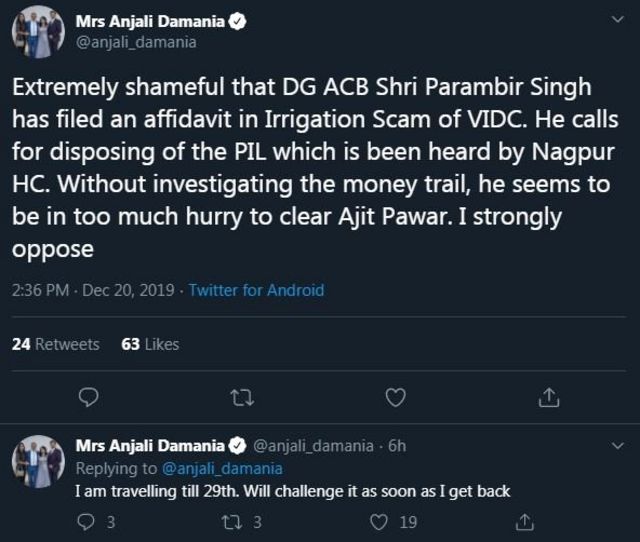Like the main tweet by Anjali Damania
Viewport: 640px width, 542px height.
tap(395, 398)
